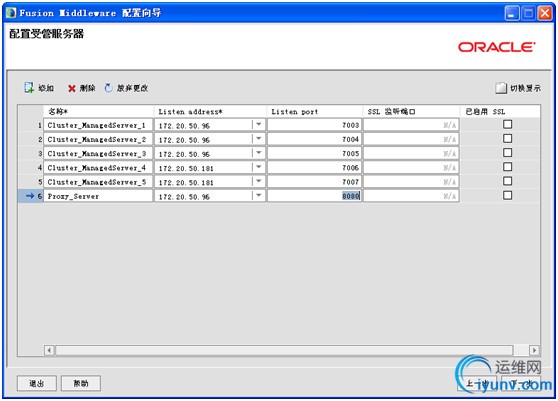The image size is (558, 401).
Task: Click the Switch display (切换显示) icon
Action: pyautogui.click(x=501, y=88)
